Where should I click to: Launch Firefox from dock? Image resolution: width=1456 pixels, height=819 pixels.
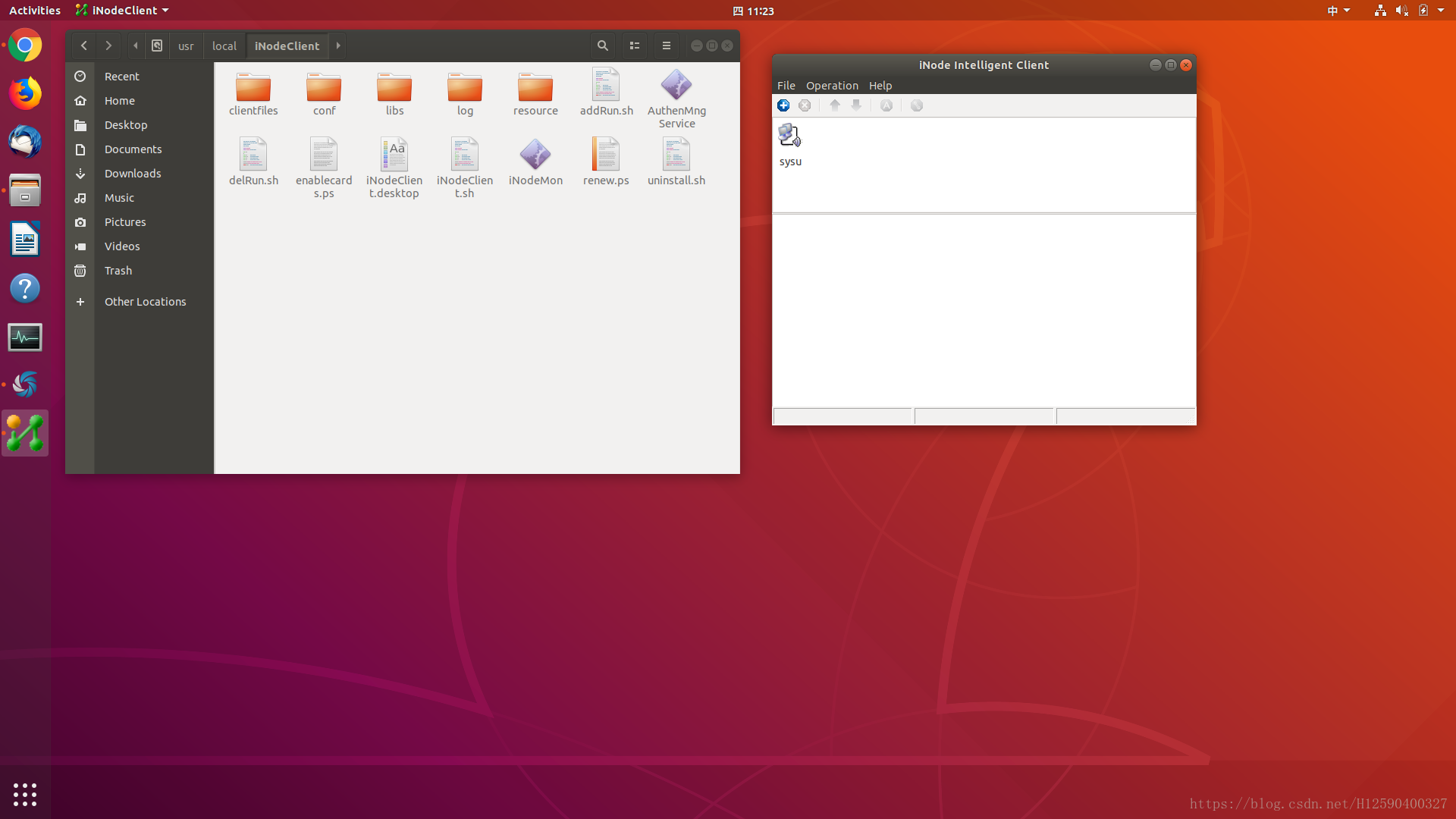(25, 94)
